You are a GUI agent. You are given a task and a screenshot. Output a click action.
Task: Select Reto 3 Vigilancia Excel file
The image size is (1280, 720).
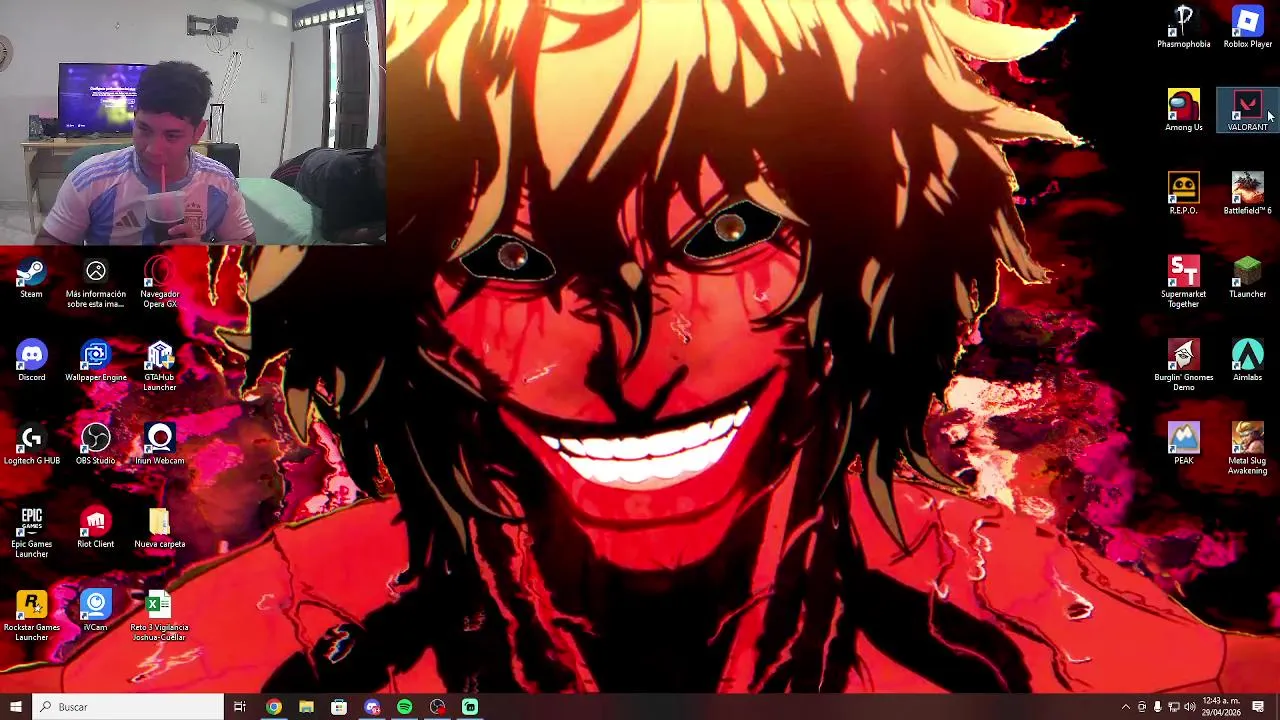click(x=159, y=616)
